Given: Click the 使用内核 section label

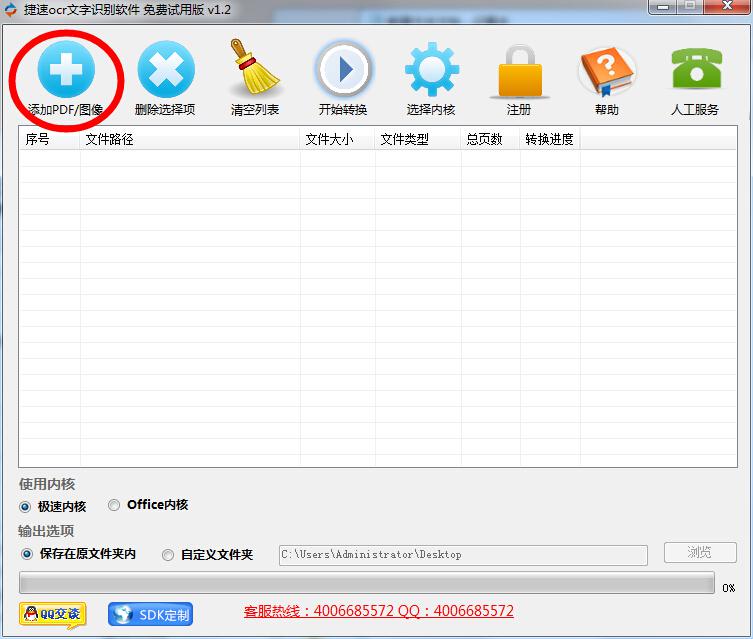Looking at the screenshot, I should pyautogui.click(x=47, y=484).
